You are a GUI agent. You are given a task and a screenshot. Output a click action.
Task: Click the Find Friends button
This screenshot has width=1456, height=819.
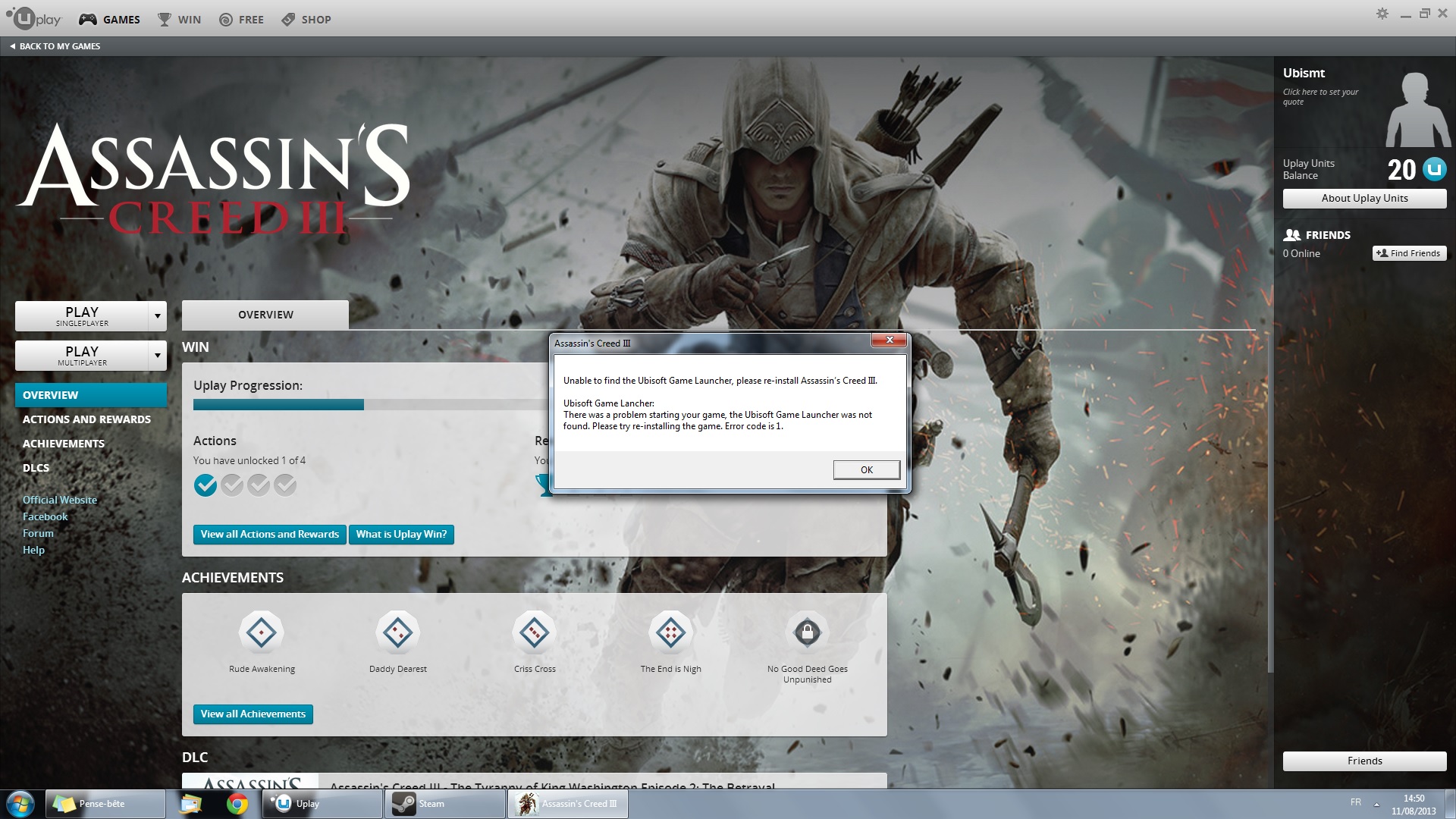1409,253
